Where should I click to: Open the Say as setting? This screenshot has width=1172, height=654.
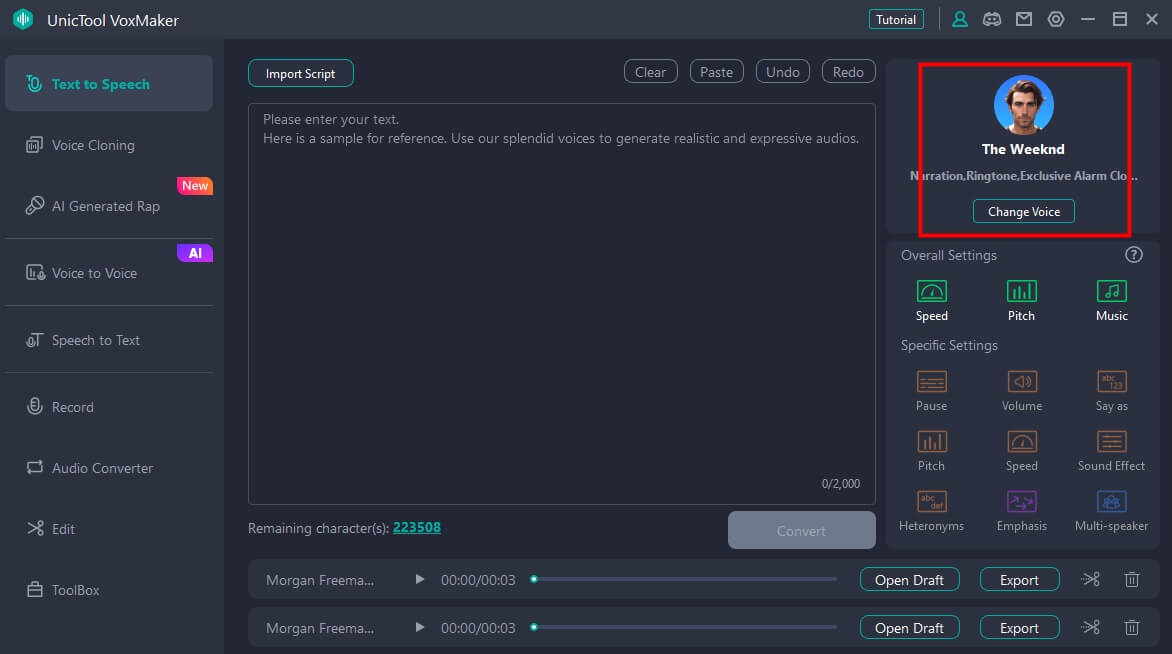1111,382
